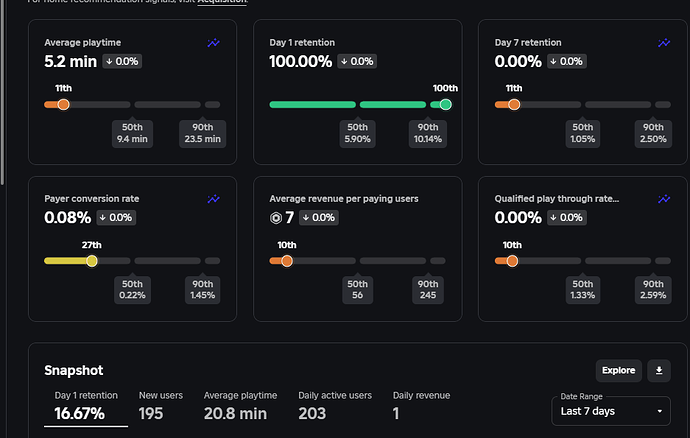Click the 90th 23.5 min benchmark label
Screen dimensions: 690x438
(202, 133)
